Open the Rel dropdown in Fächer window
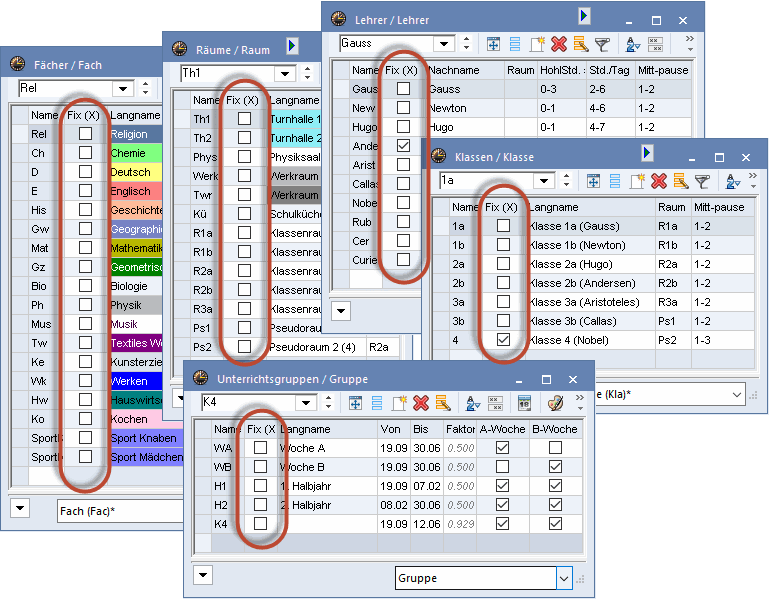This screenshot has width=772, height=599. point(123,89)
